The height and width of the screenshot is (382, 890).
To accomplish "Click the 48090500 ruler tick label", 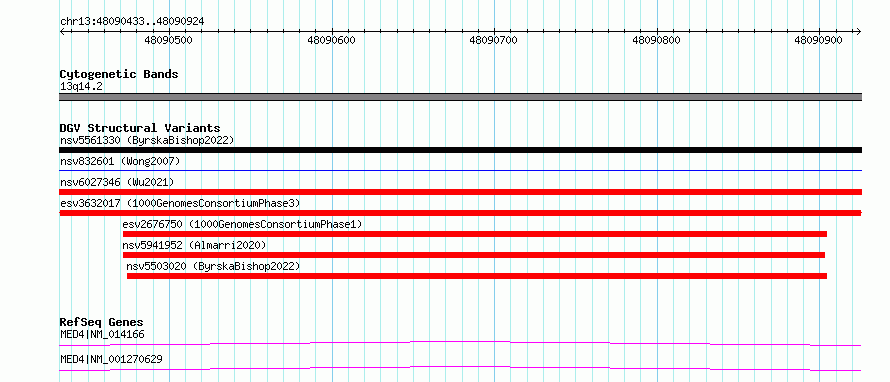I will pos(169,40).
